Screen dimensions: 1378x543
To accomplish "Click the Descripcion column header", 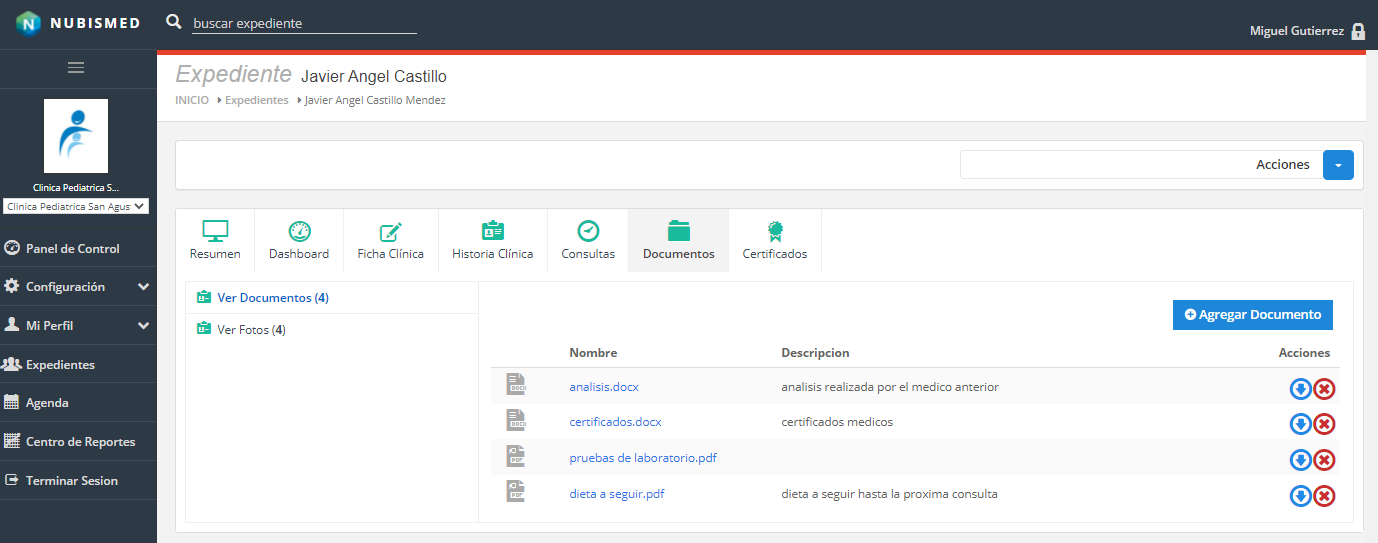I will click(x=815, y=353).
